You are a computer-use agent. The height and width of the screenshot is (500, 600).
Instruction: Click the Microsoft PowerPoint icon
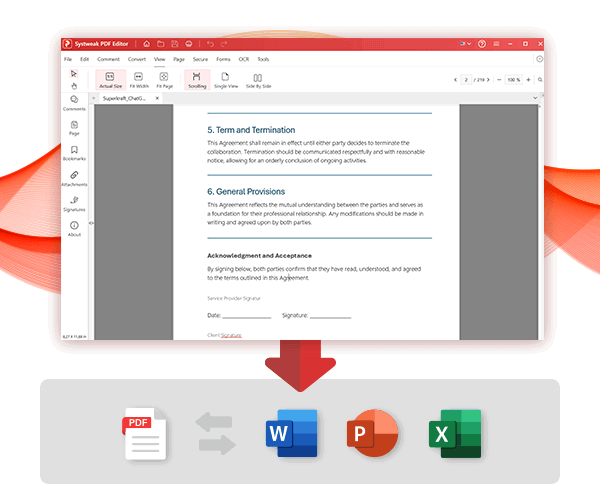tap(372, 433)
